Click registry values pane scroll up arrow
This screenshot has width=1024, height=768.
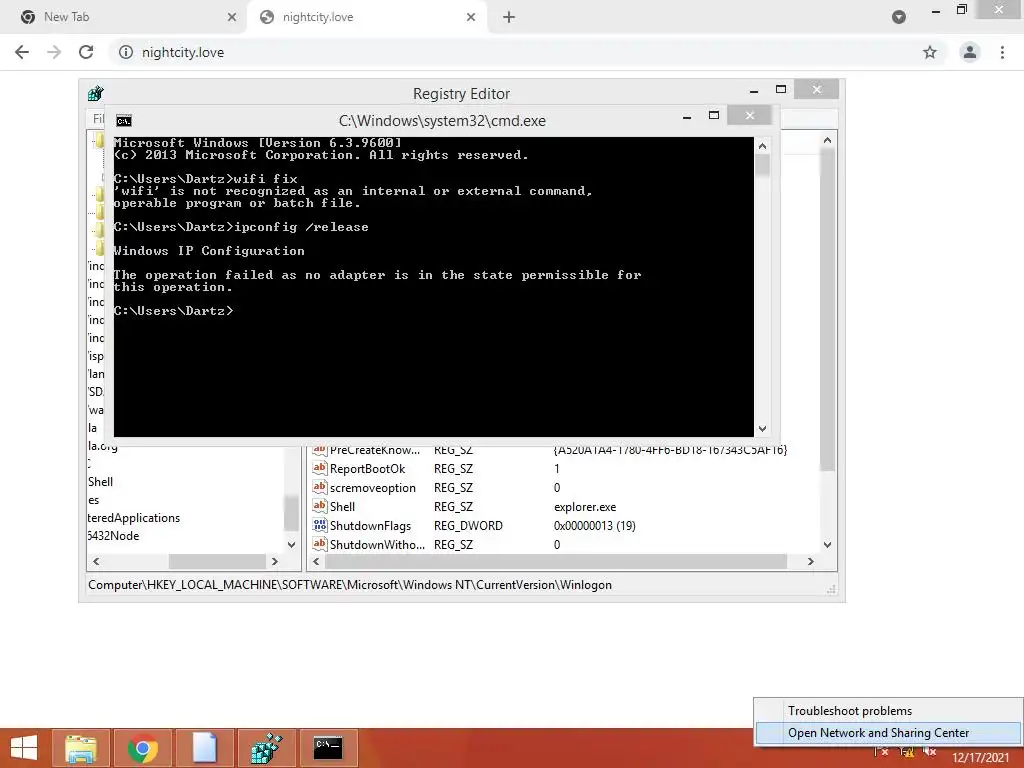click(827, 140)
